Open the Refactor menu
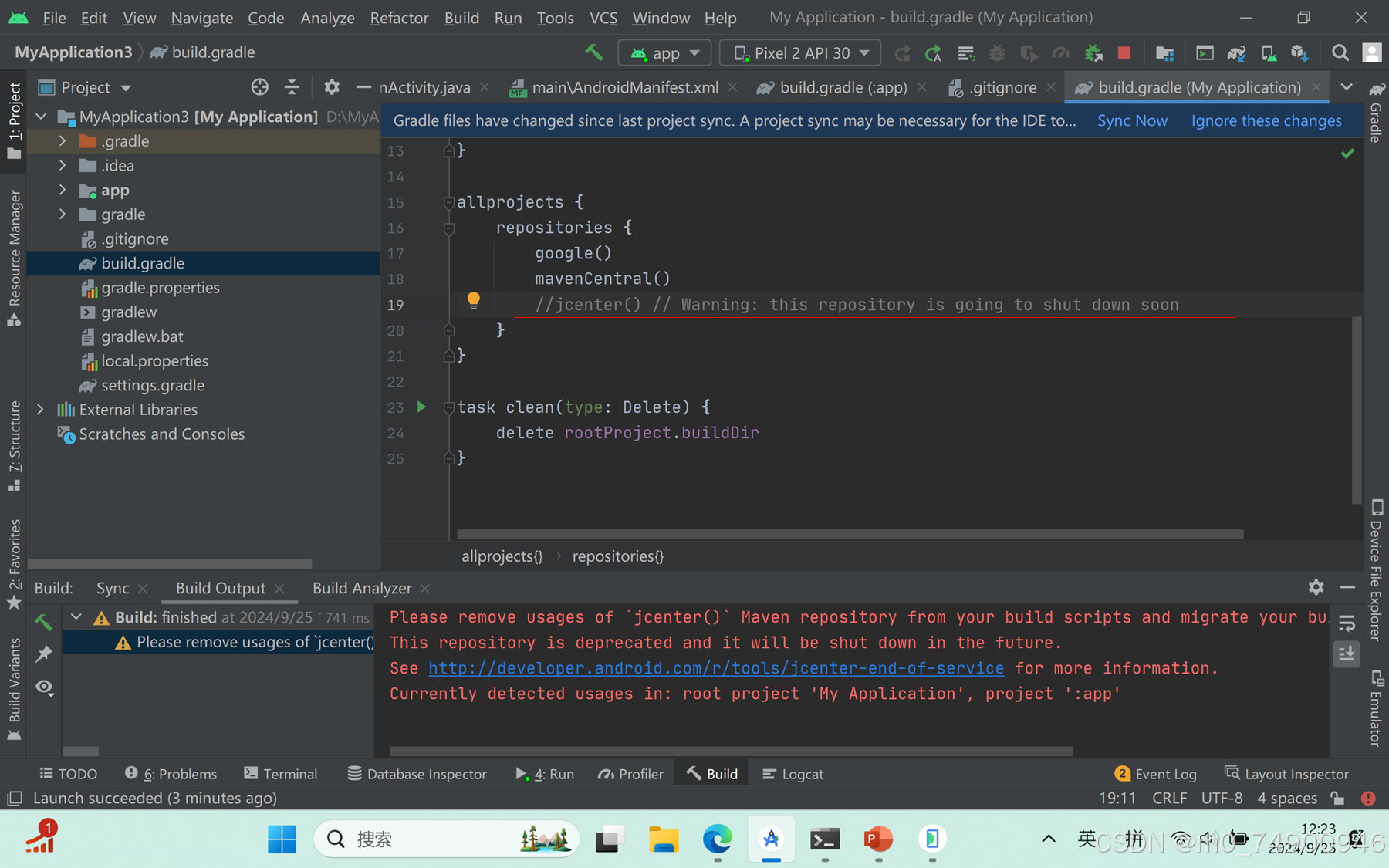The height and width of the screenshot is (868, 1389). click(x=399, y=18)
